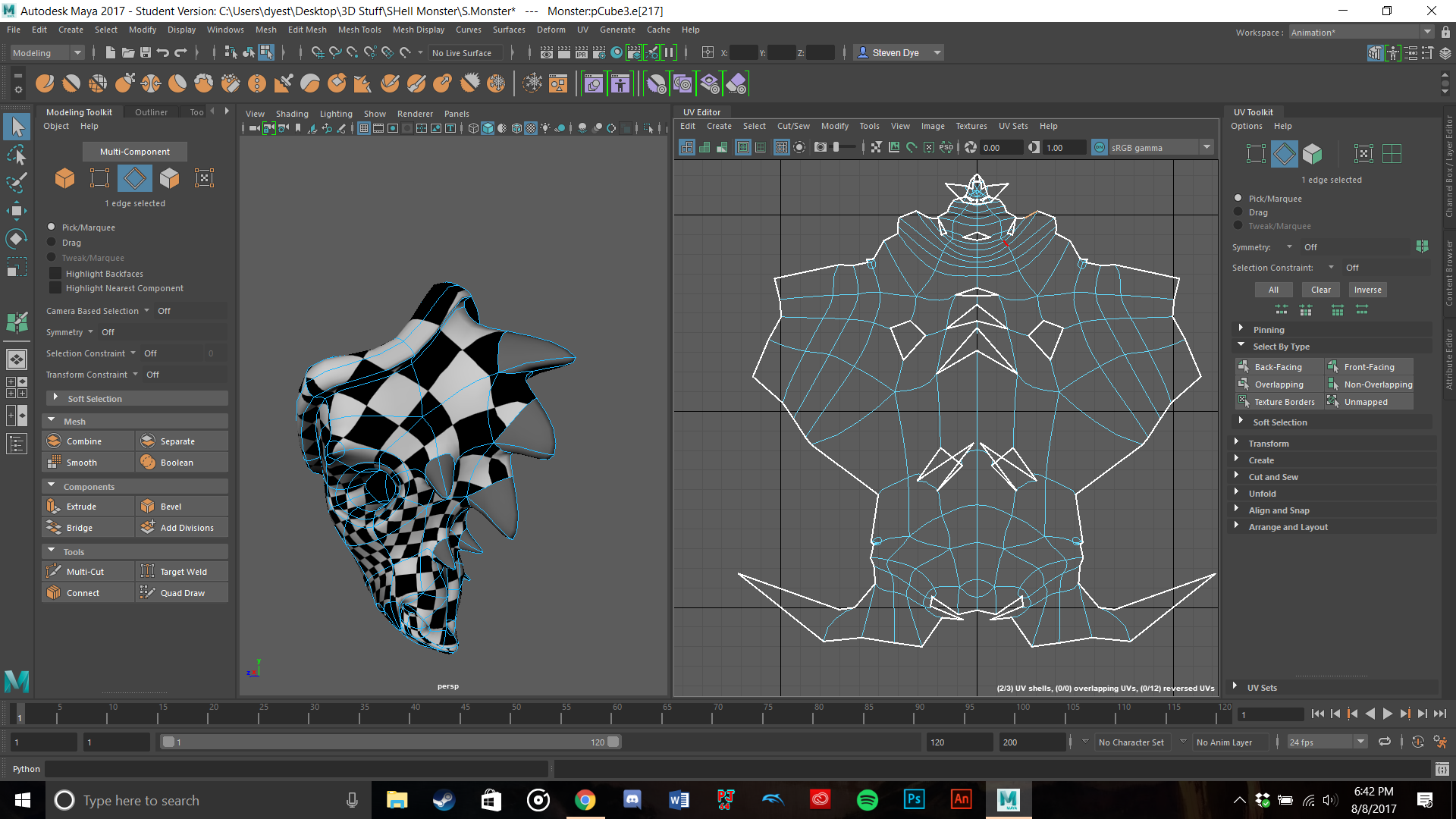This screenshot has height=819, width=1456.
Task: Switch to the Outliner tab
Action: click(x=151, y=112)
